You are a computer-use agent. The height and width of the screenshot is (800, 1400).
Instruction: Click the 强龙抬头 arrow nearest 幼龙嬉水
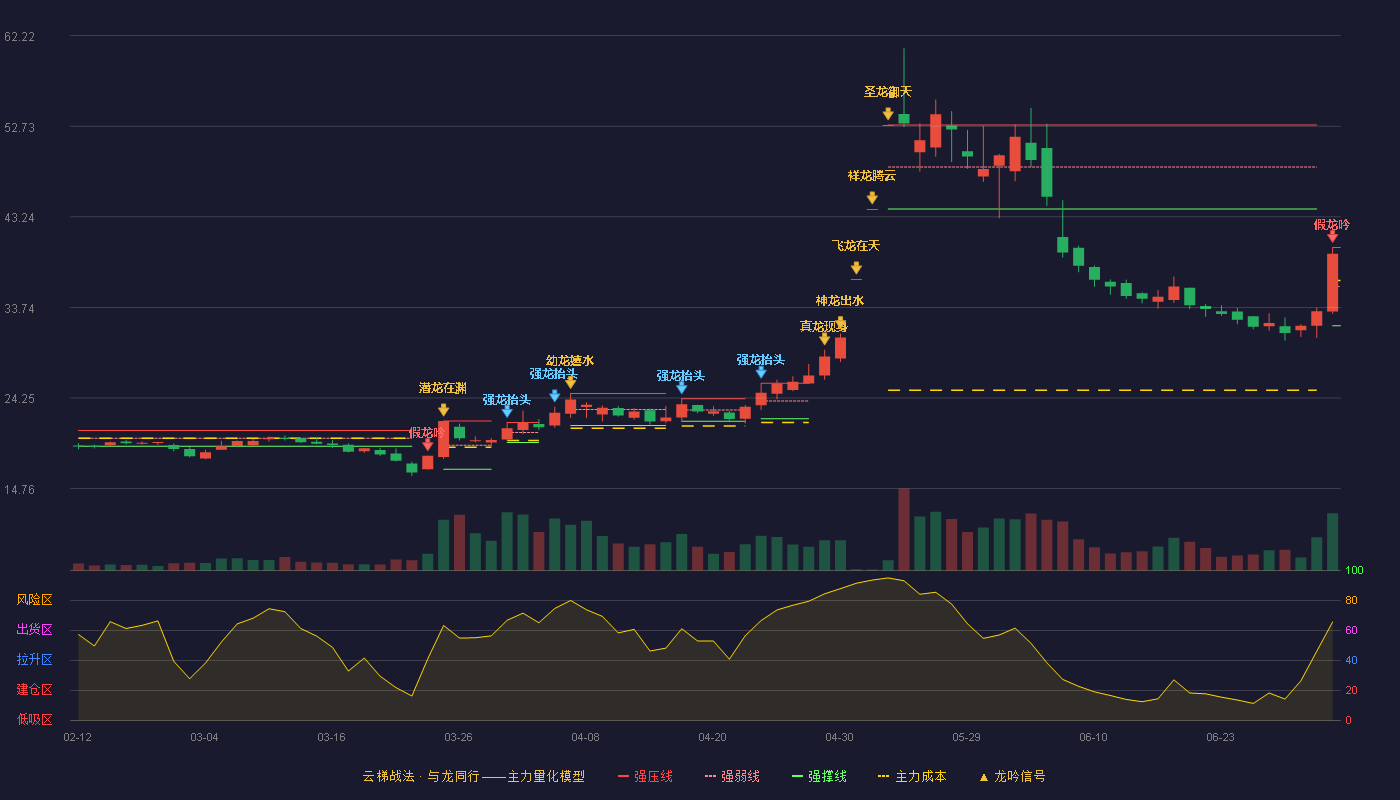pos(554,396)
